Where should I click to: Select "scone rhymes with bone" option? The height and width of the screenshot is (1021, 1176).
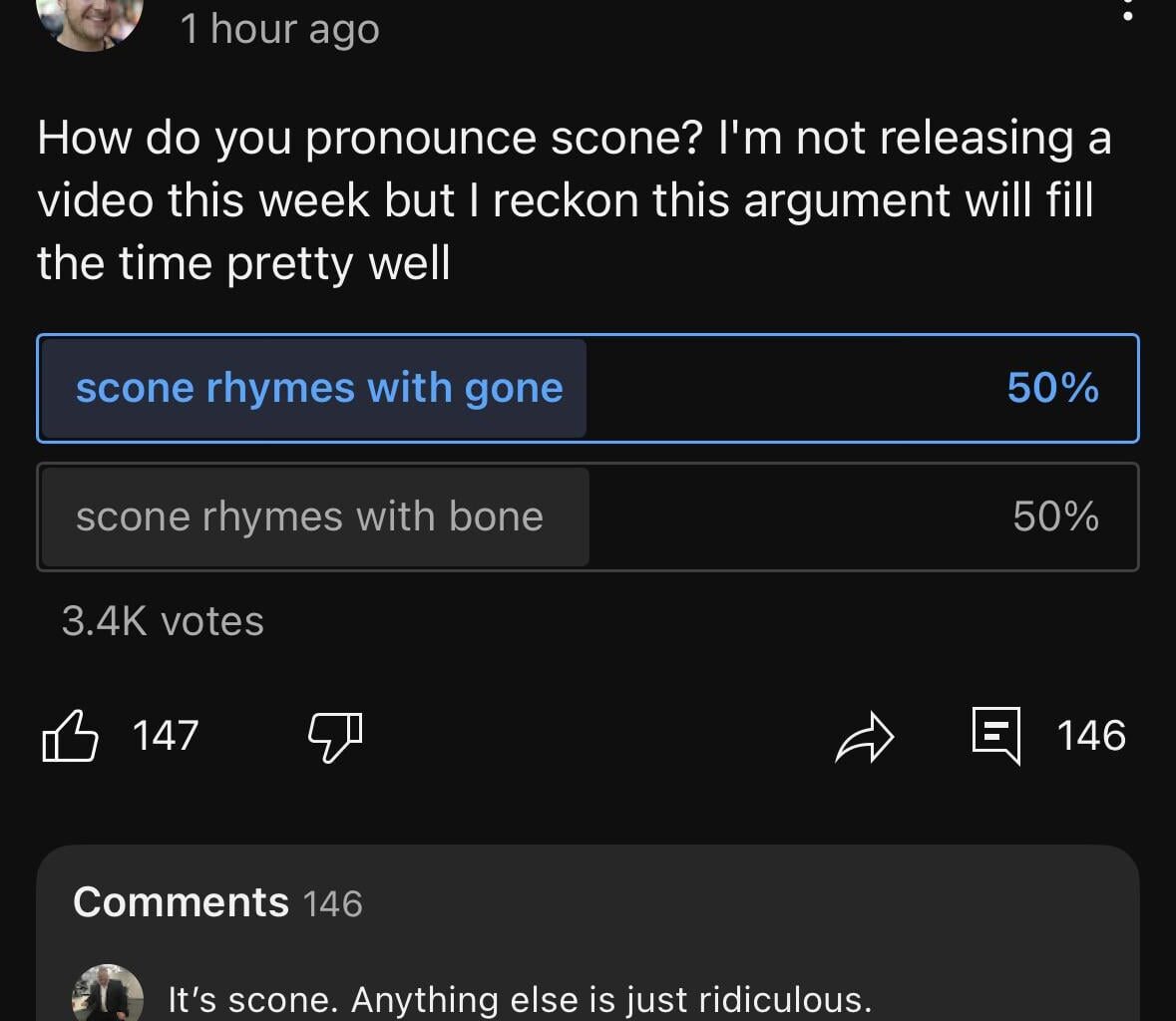coord(309,516)
